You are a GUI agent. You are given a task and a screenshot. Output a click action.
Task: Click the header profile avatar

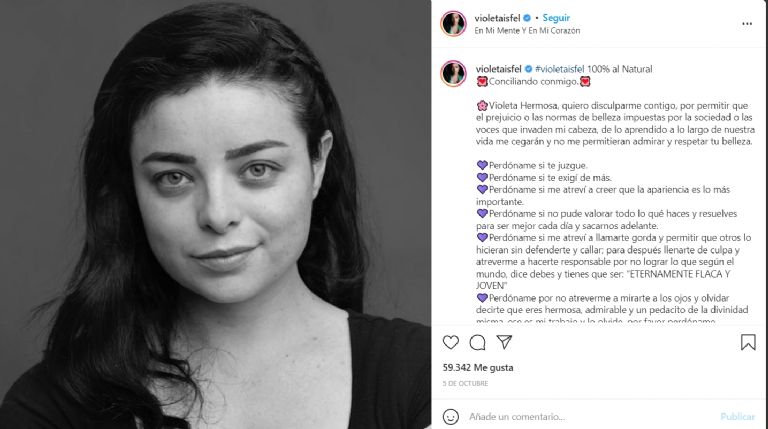coord(454,24)
